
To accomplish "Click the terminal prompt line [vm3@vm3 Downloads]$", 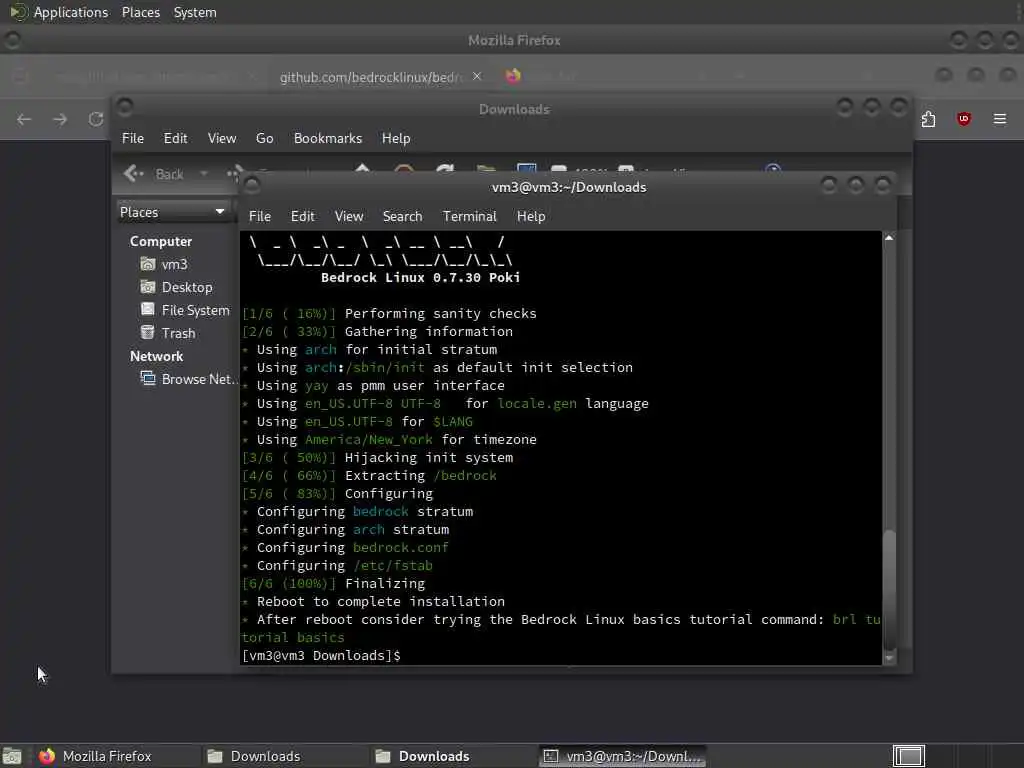I will 321,656.
